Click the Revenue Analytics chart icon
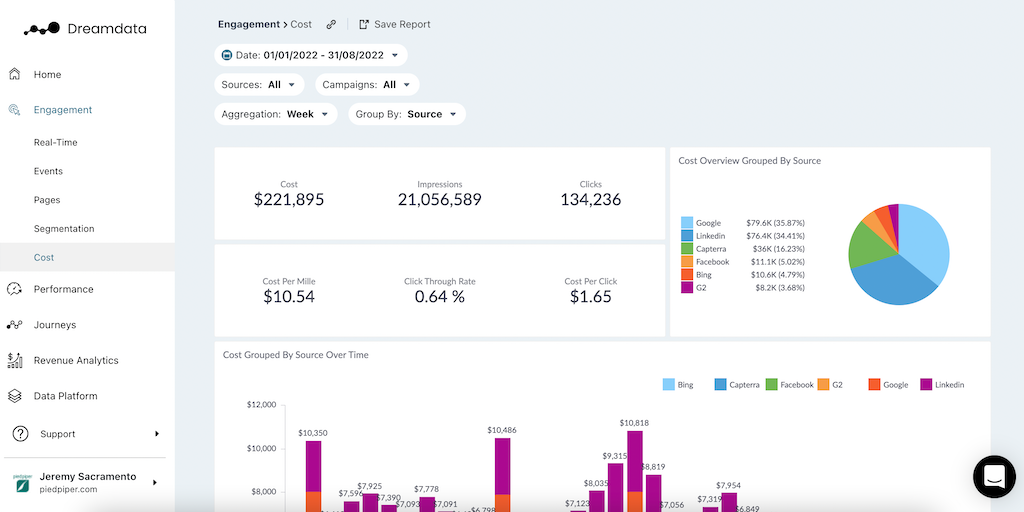 [15, 360]
